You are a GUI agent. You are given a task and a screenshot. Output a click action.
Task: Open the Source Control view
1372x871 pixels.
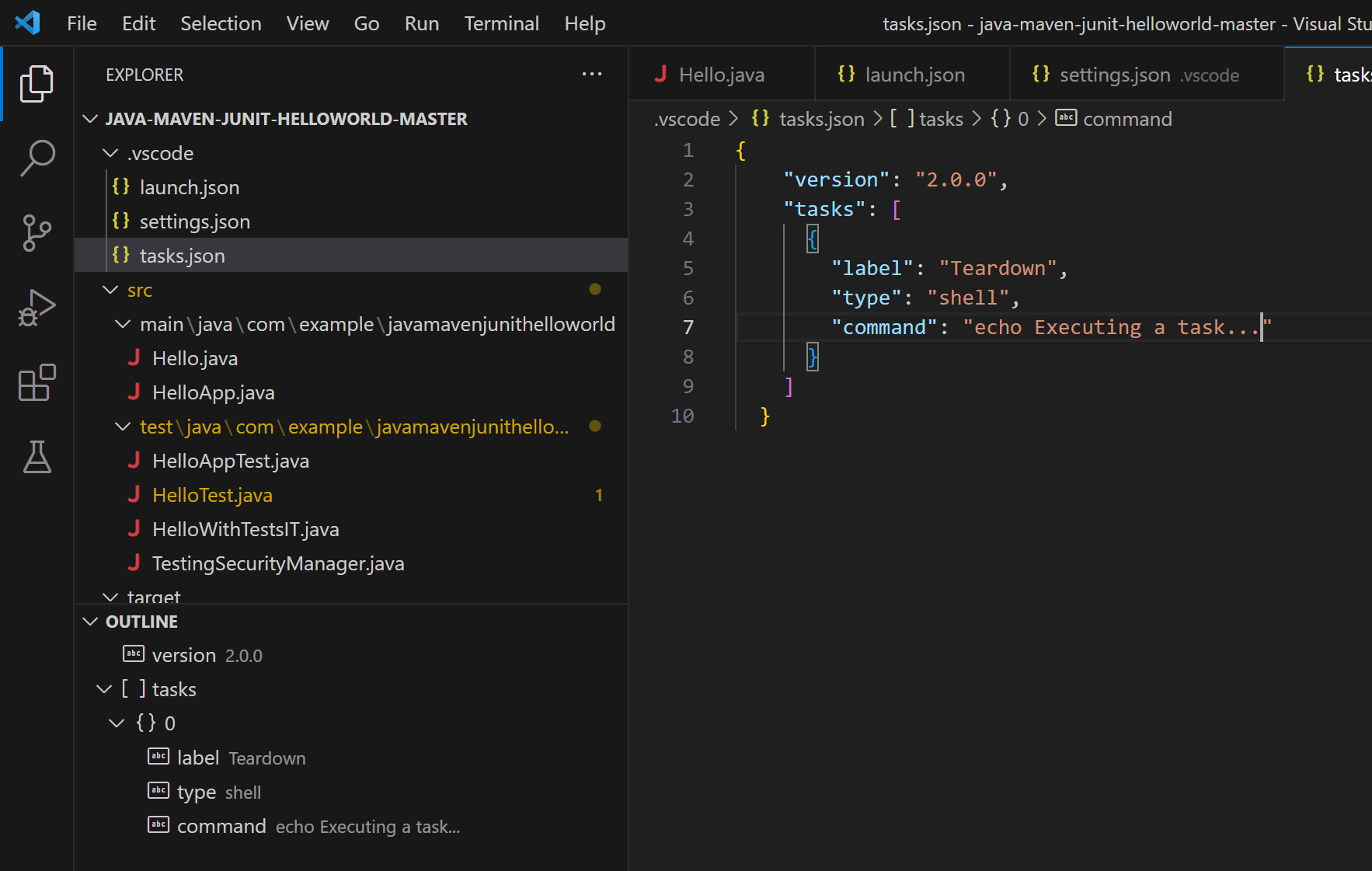pyautogui.click(x=36, y=232)
